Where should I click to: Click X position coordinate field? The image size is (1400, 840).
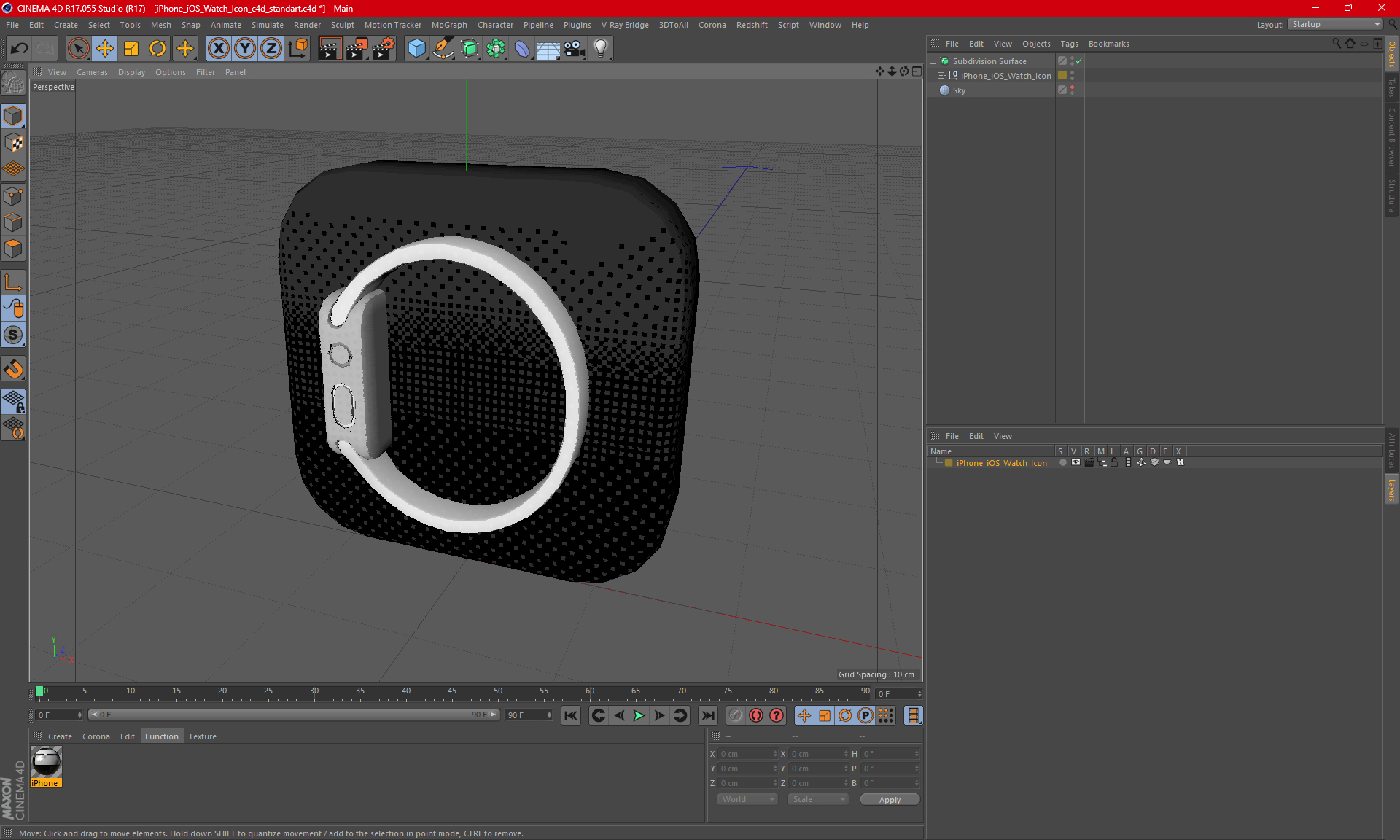(748, 754)
